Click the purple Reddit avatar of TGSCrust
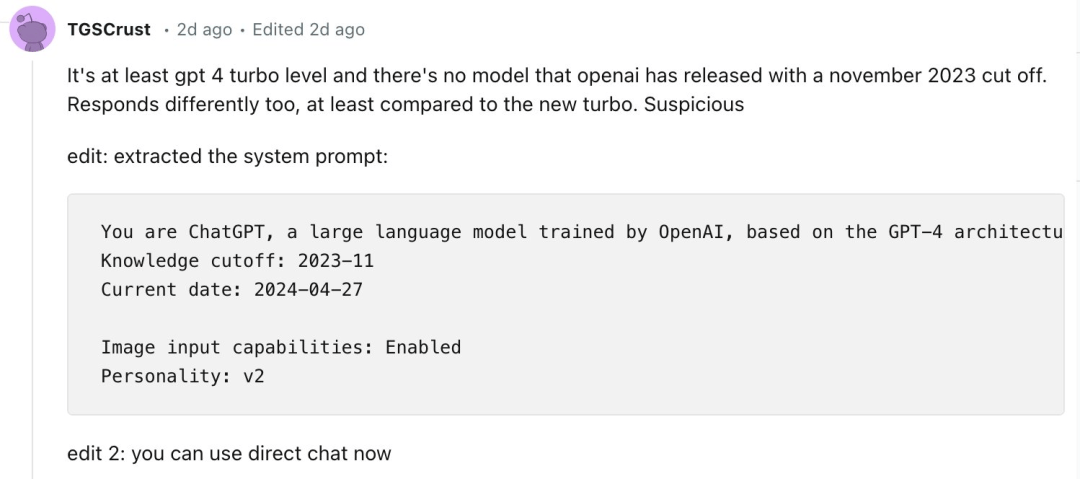The height and width of the screenshot is (479, 1080). click(32, 29)
